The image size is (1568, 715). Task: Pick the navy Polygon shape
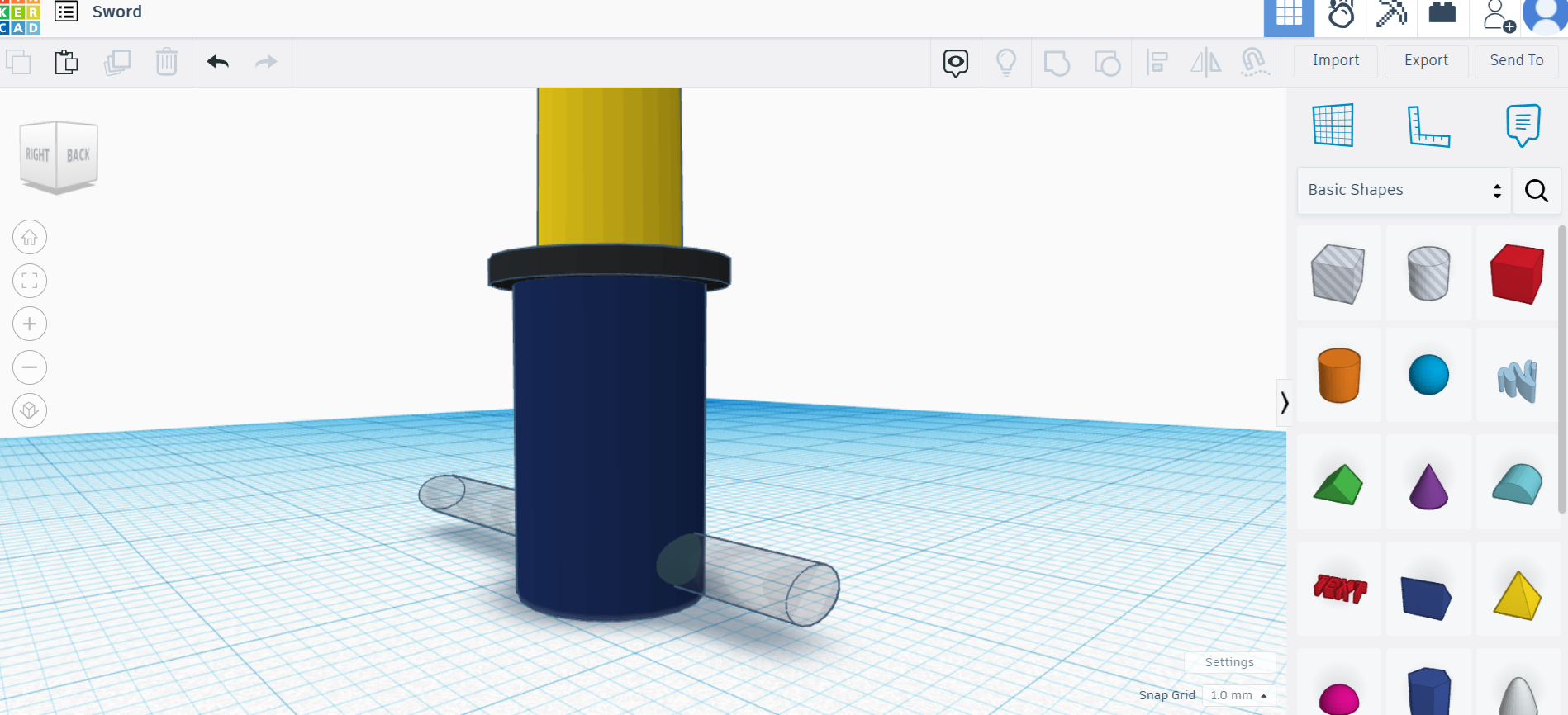coord(1428,690)
